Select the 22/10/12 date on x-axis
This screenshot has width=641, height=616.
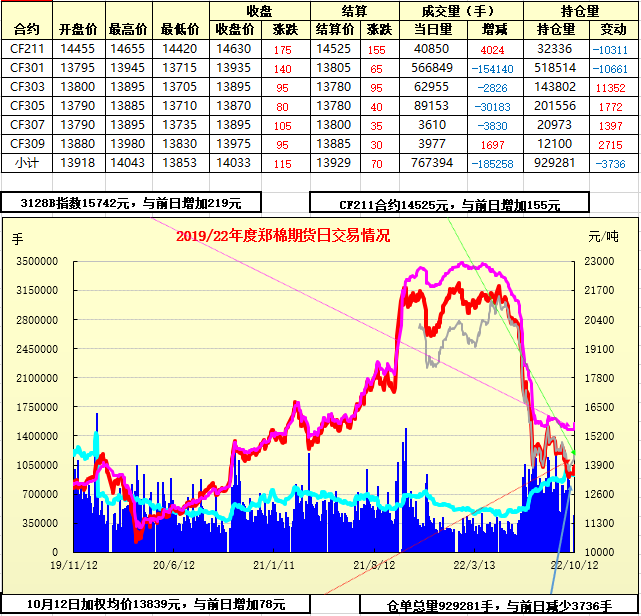[573, 564]
